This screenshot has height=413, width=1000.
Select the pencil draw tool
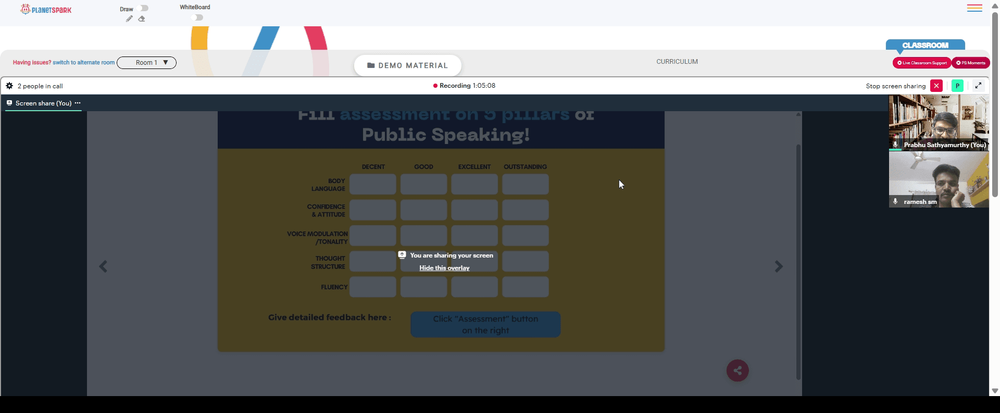[x=129, y=18]
